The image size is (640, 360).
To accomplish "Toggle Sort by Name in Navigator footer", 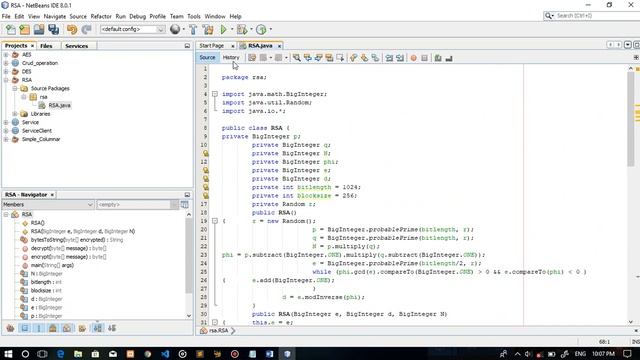I will (x=98, y=328).
